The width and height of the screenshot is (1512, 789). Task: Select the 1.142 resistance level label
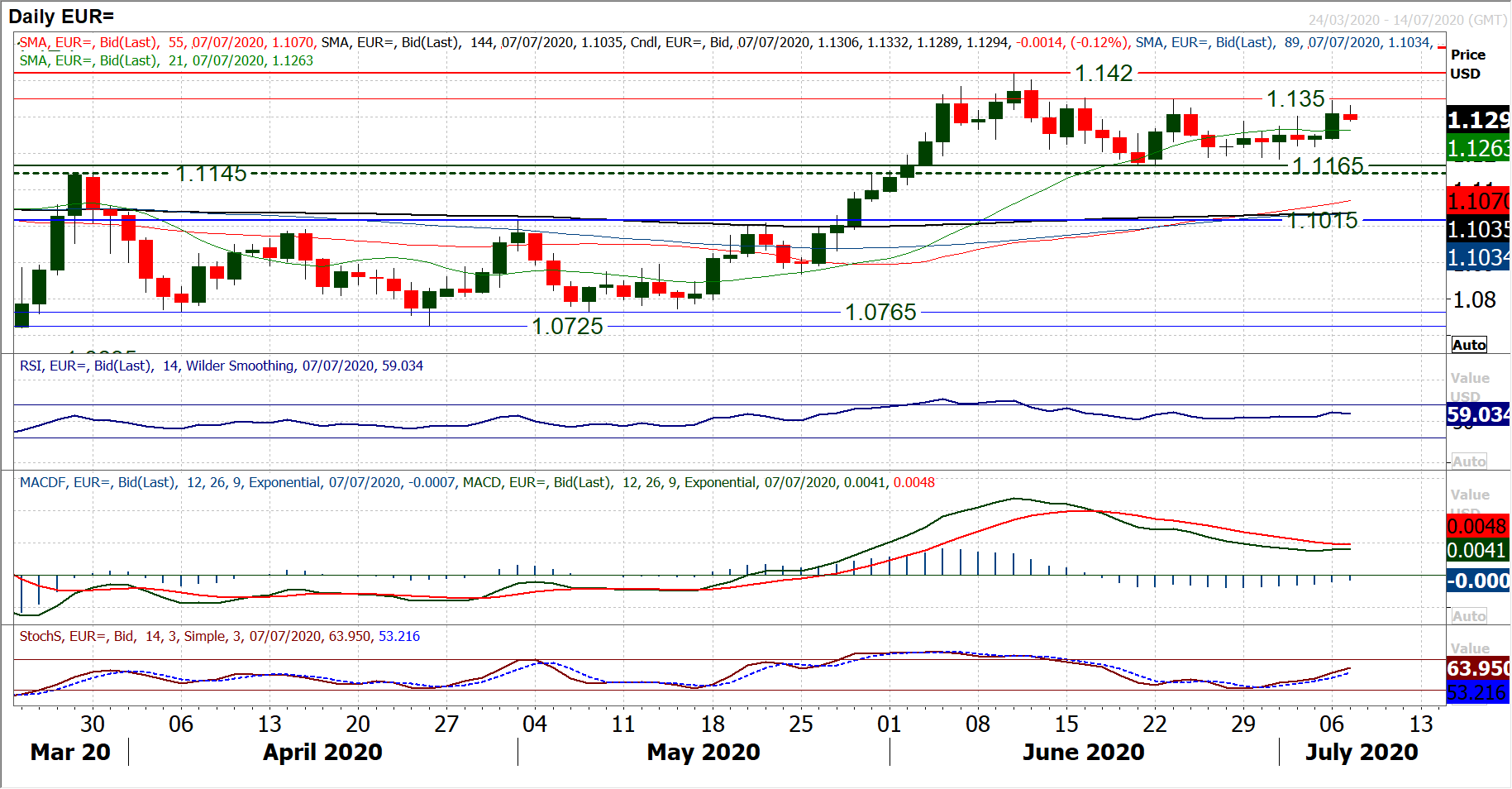1103,74
